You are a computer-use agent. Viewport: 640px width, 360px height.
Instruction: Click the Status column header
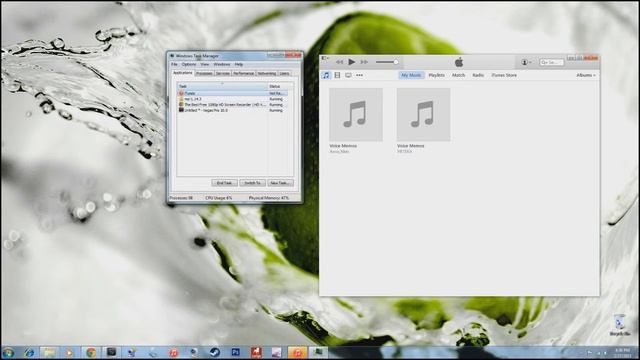tap(280, 86)
